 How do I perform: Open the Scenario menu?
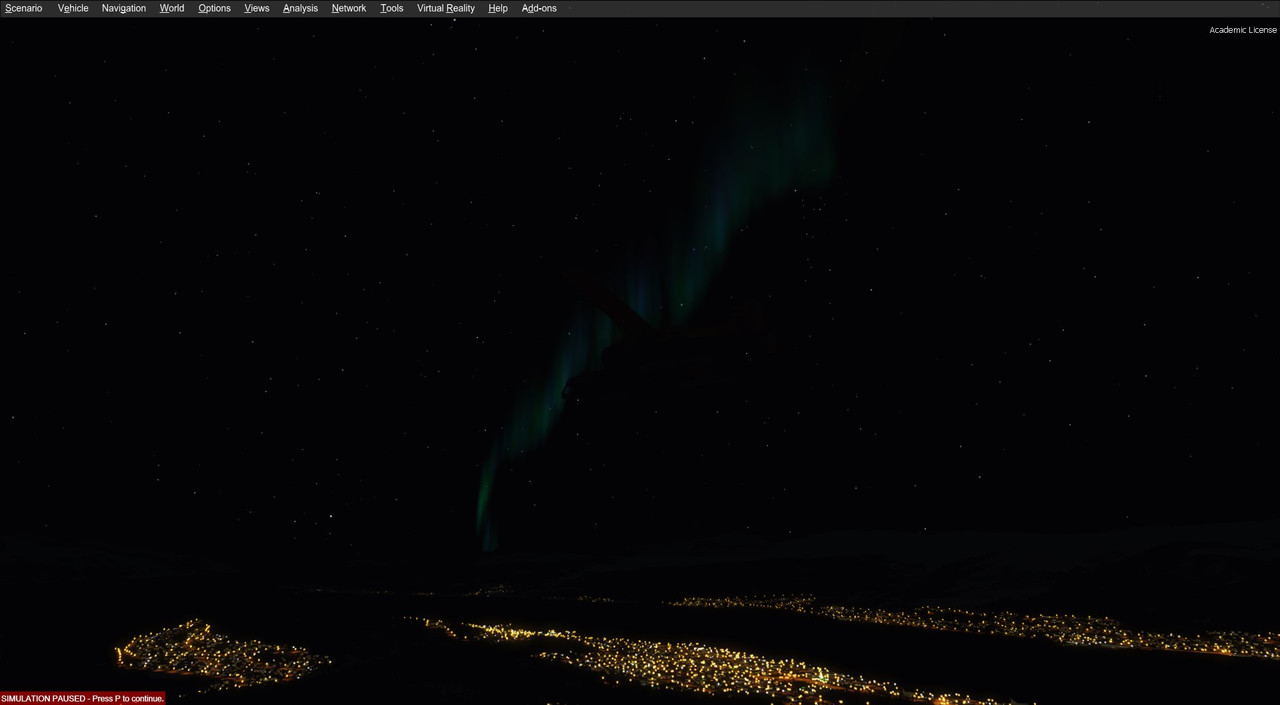point(24,8)
